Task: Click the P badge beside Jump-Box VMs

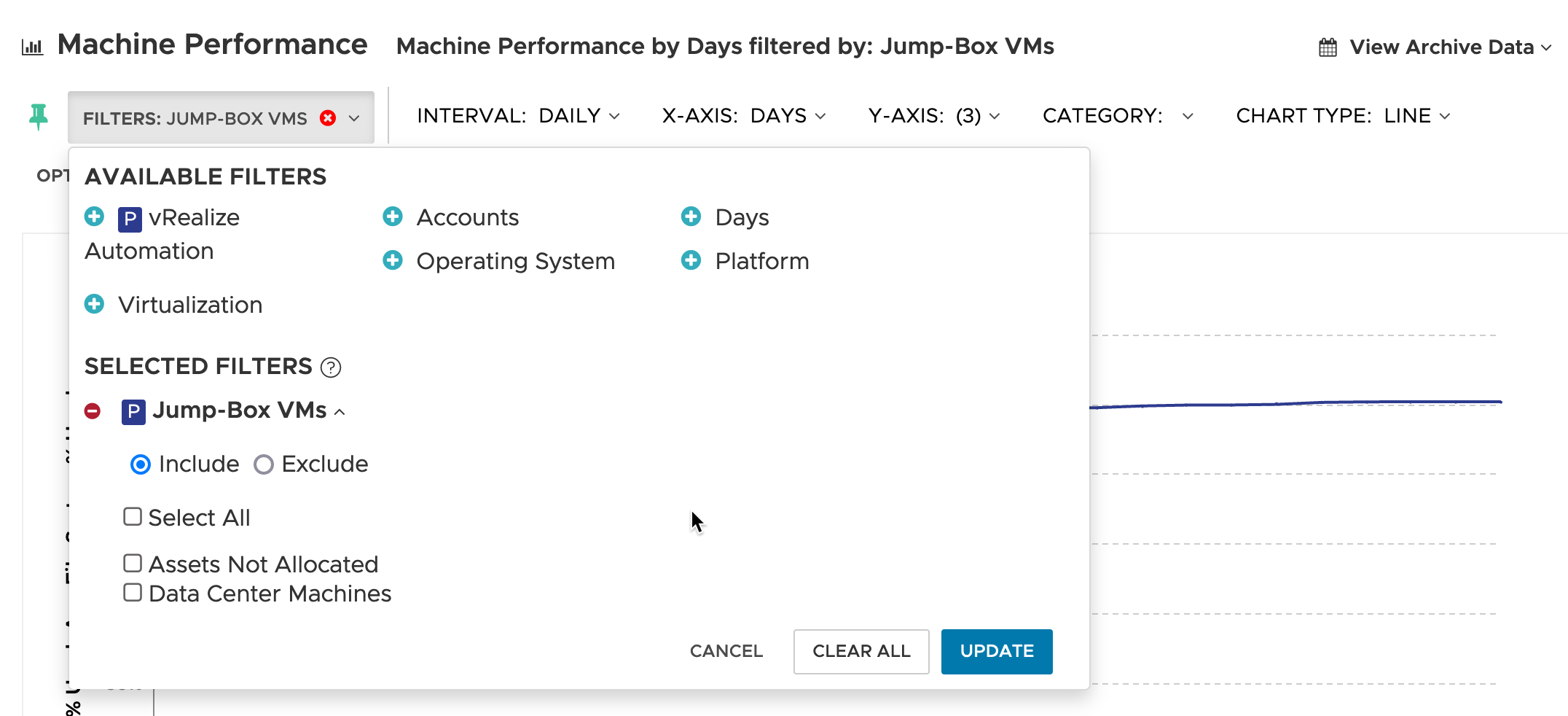Action: point(133,412)
